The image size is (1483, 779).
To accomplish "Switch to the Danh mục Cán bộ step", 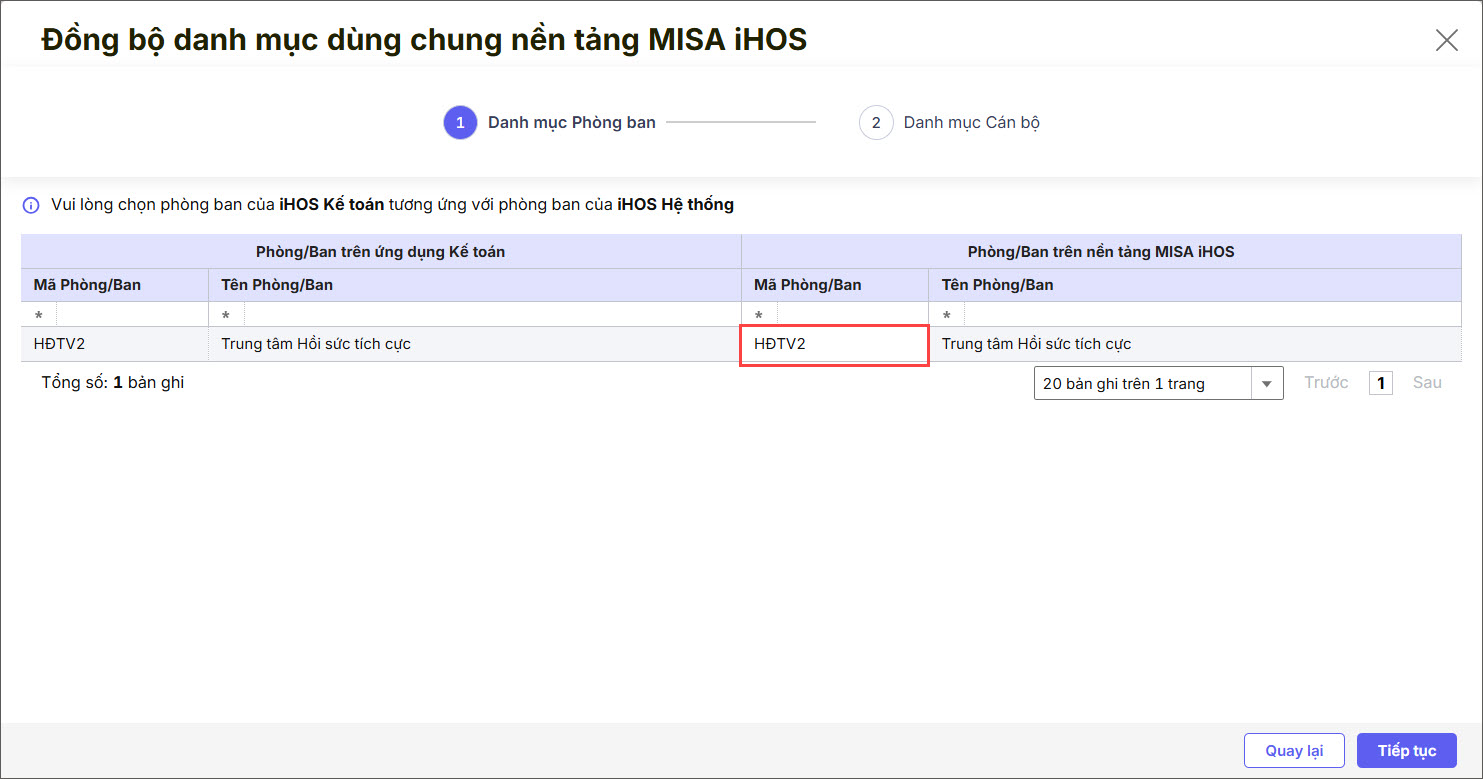I will 971,123.
